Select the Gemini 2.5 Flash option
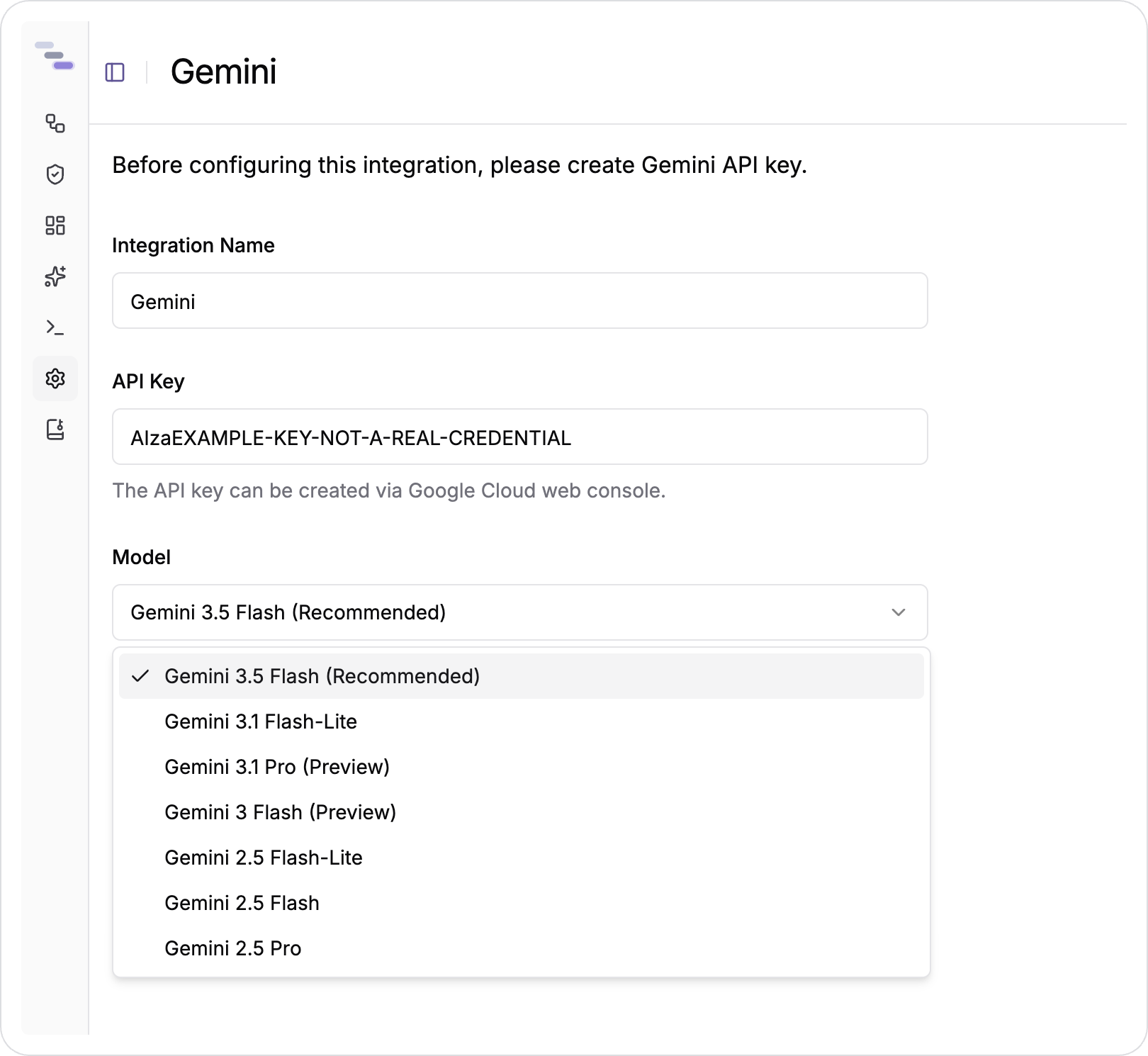The width and height of the screenshot is (1148, 1056). click(522, 903)
